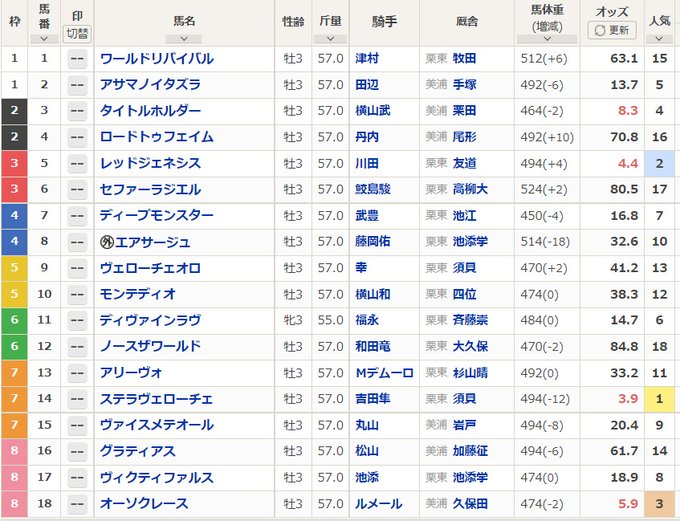Open horse page アサマノイタズラ
The height and width of the screenshot is (521, 680).
coord(150,85)
